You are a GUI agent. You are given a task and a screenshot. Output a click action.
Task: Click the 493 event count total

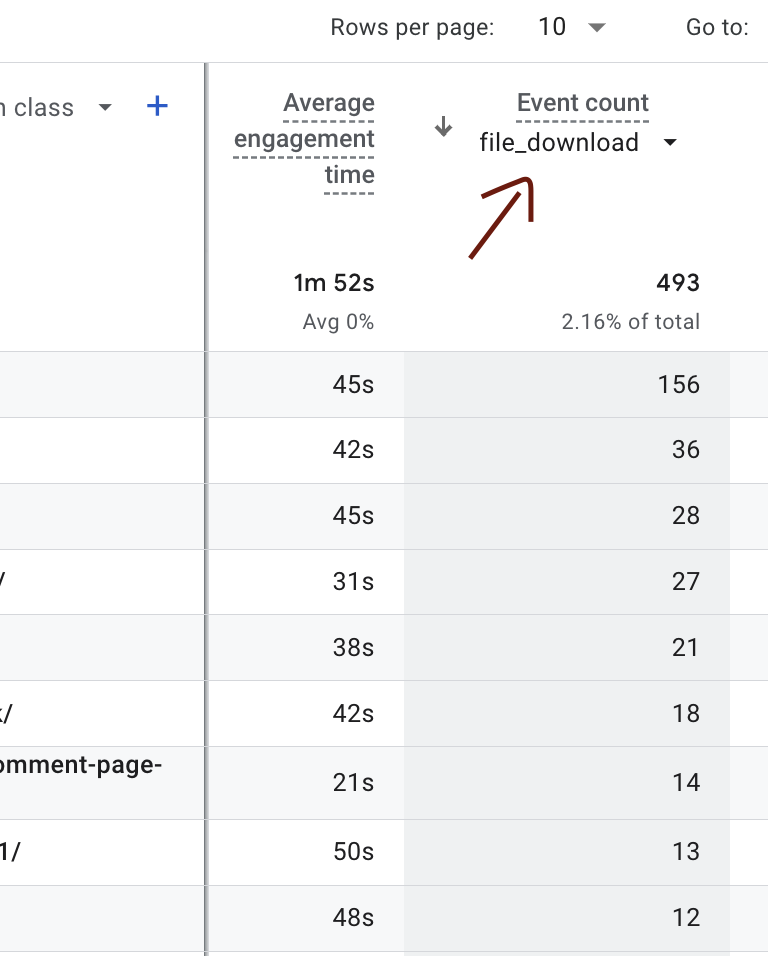[678, 283]
